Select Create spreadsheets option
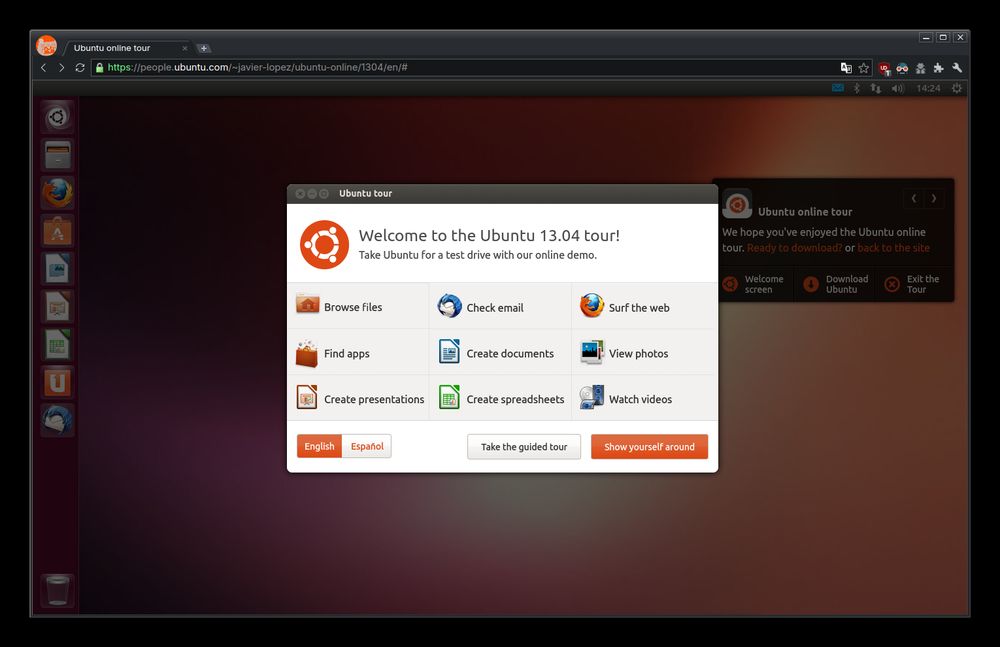Image resolution: width=1000 pixels, height=647 pixels. pyautogui.click(x=501, y=398)
